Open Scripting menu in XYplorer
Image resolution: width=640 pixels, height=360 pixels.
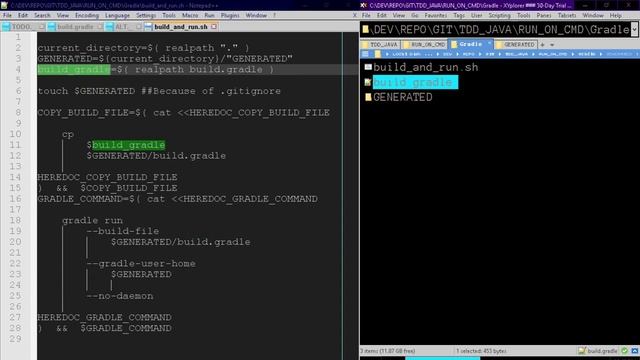click(x=500, y=16)
